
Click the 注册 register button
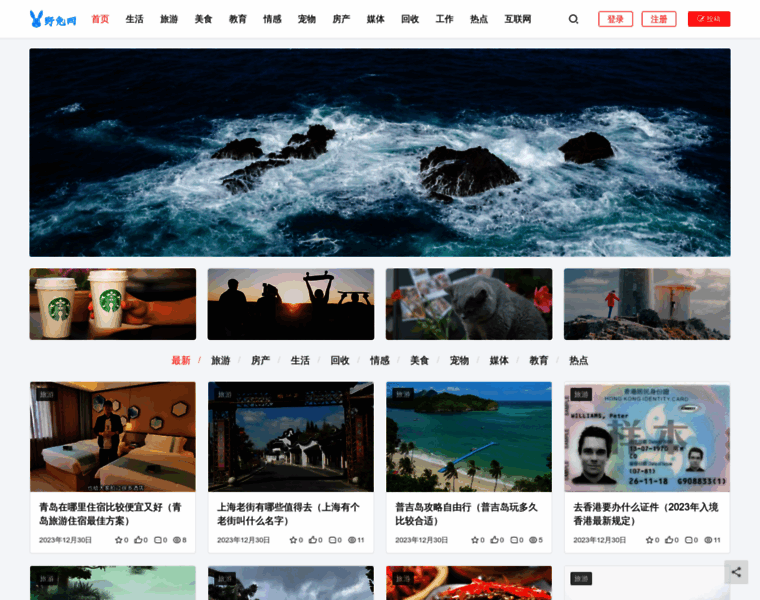coord(659,19)
